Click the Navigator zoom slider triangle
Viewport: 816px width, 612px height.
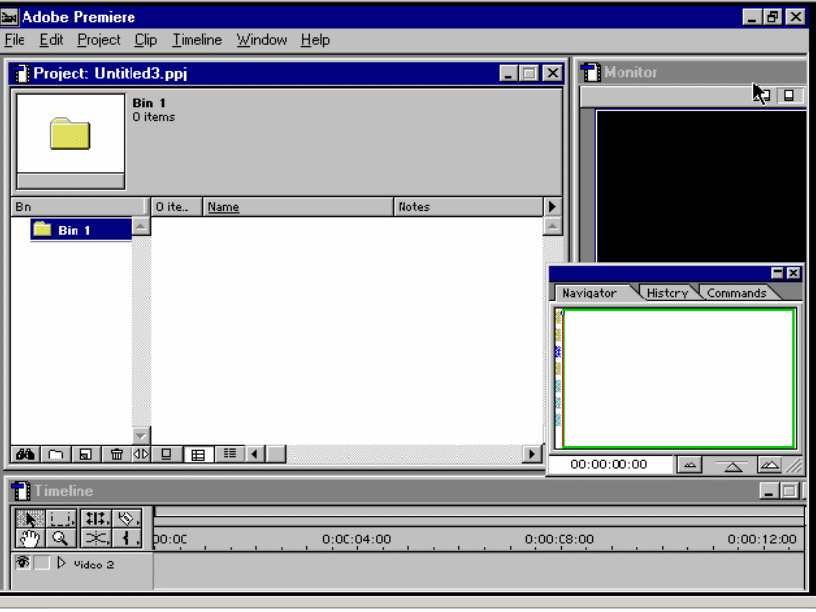[732, 467]
